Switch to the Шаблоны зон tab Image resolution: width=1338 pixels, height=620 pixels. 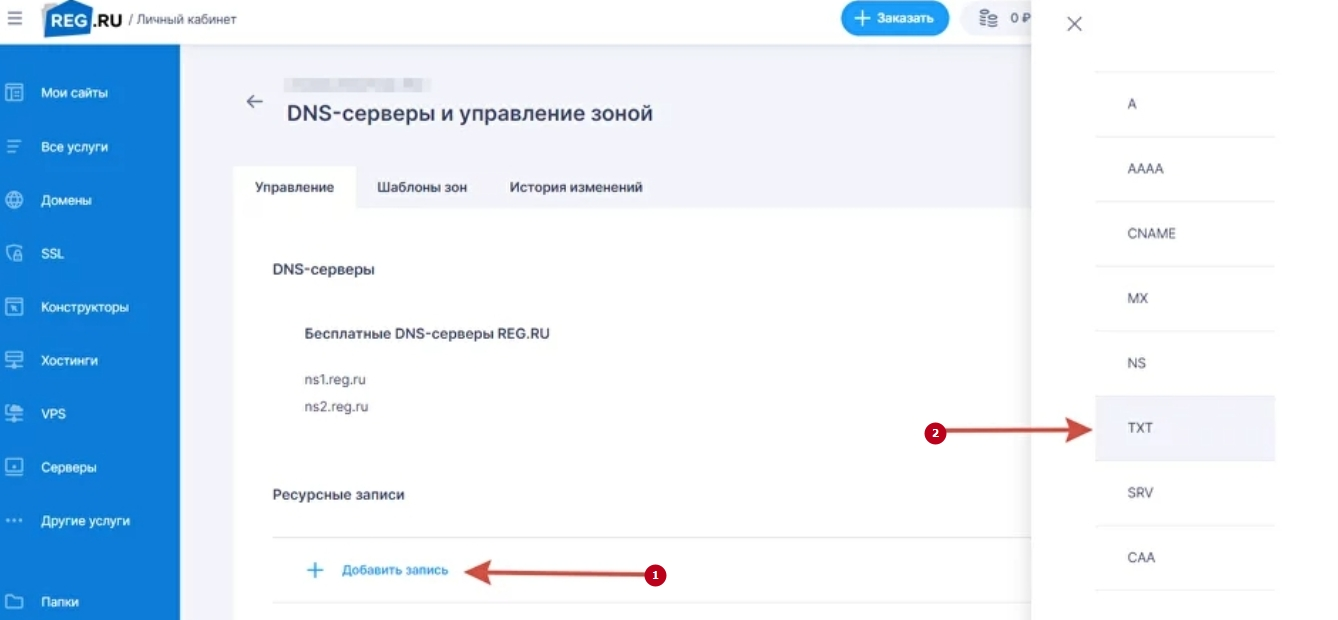(x=422, y=187)
